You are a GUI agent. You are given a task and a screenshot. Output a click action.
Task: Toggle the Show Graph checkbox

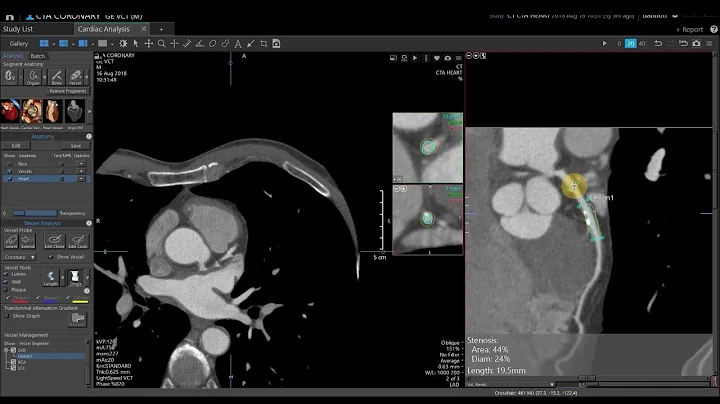click(6, 316)
